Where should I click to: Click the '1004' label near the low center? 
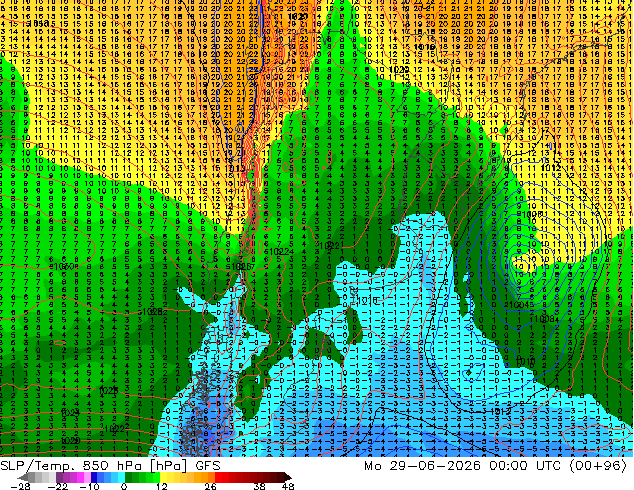point(521,304)
